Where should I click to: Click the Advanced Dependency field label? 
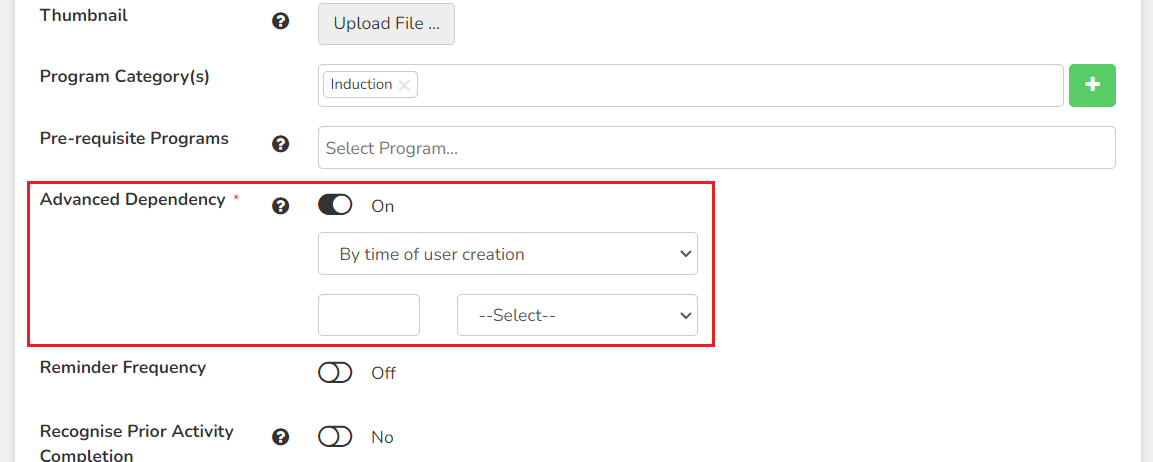[132, 199]
